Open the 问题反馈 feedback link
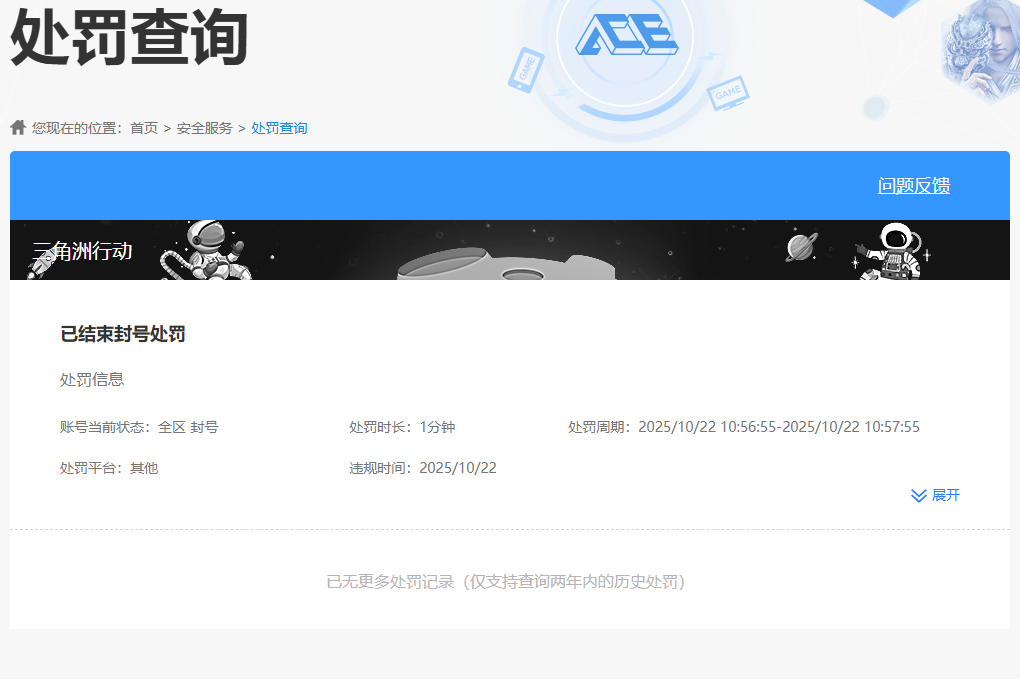Viewport: 1020px width, 691px height. [914, 185]
